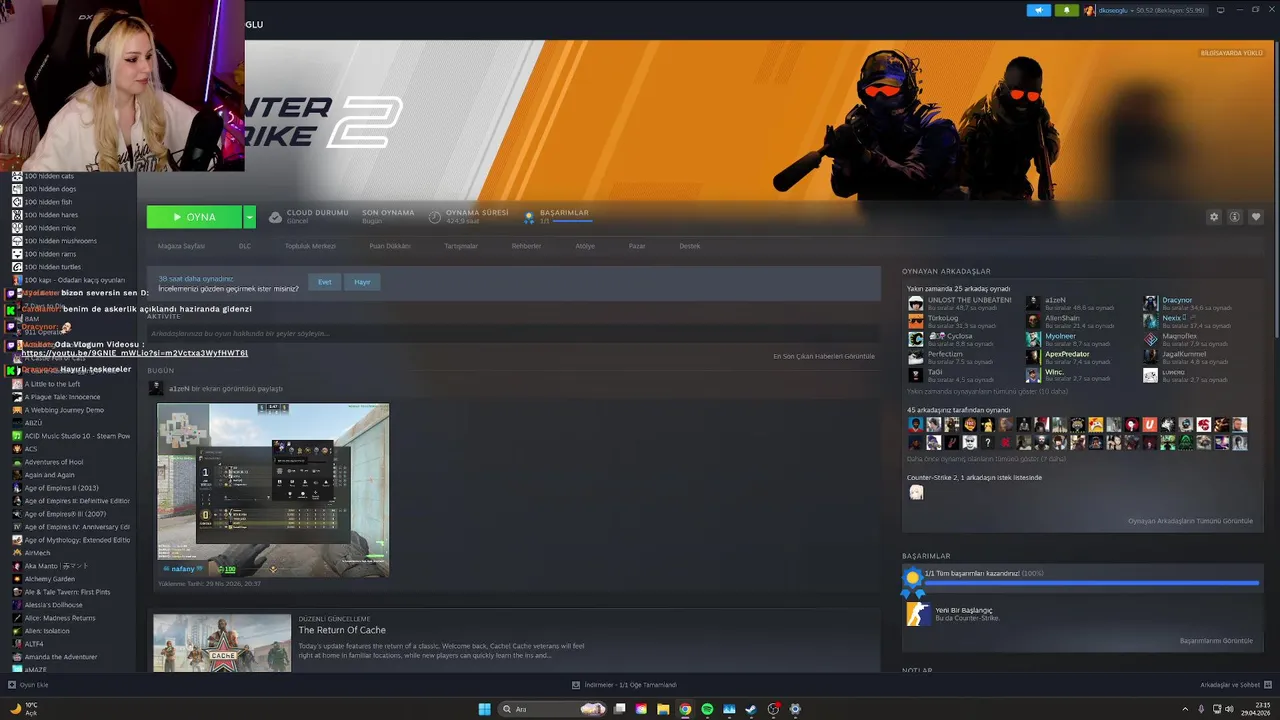Click the green OYNA play button
Screen dimensions: 1280x720
pos(194,217)
